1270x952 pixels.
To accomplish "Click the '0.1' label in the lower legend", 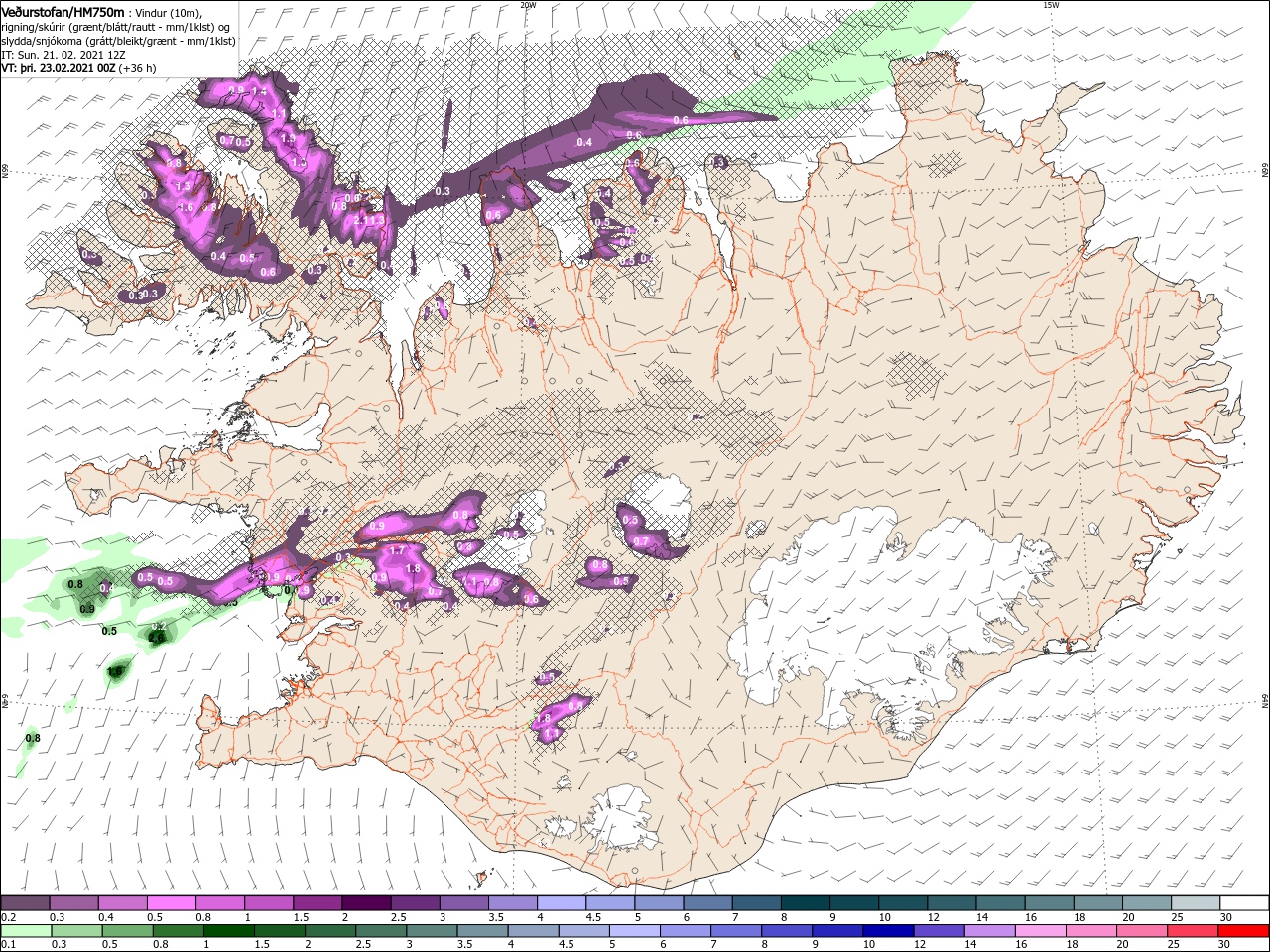I will coord(8,945).
